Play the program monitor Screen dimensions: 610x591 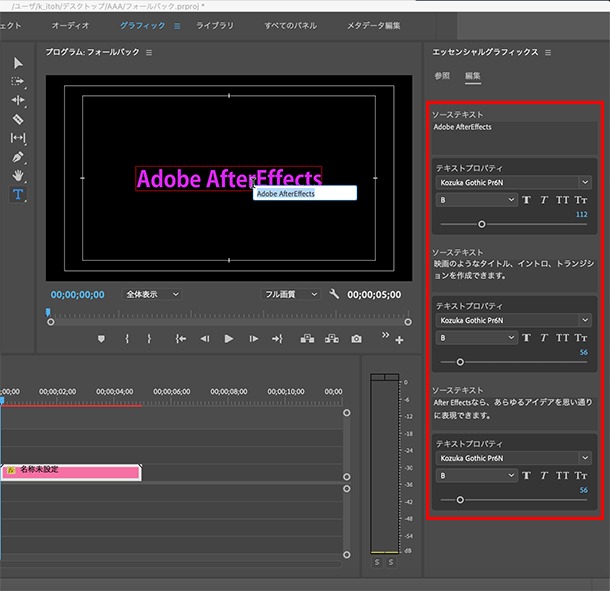coord(229,339)
